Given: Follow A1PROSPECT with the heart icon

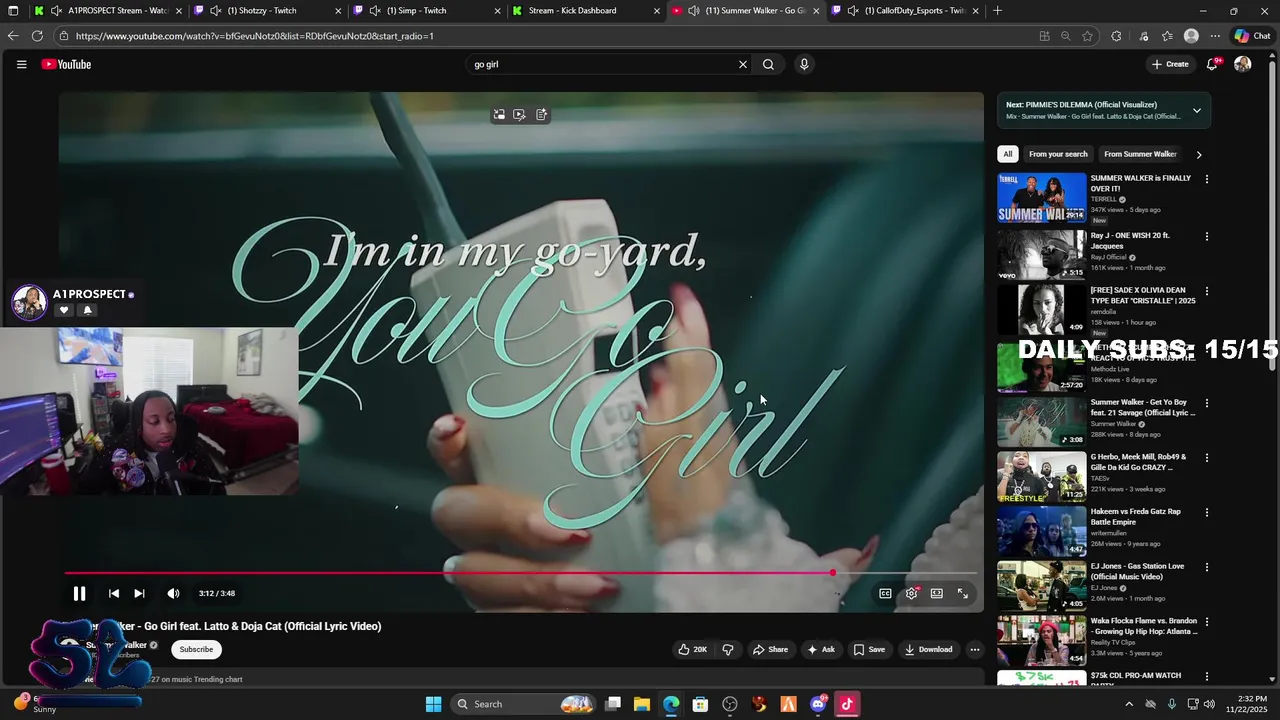Looking at the screenshot, I should coord(64,310).
